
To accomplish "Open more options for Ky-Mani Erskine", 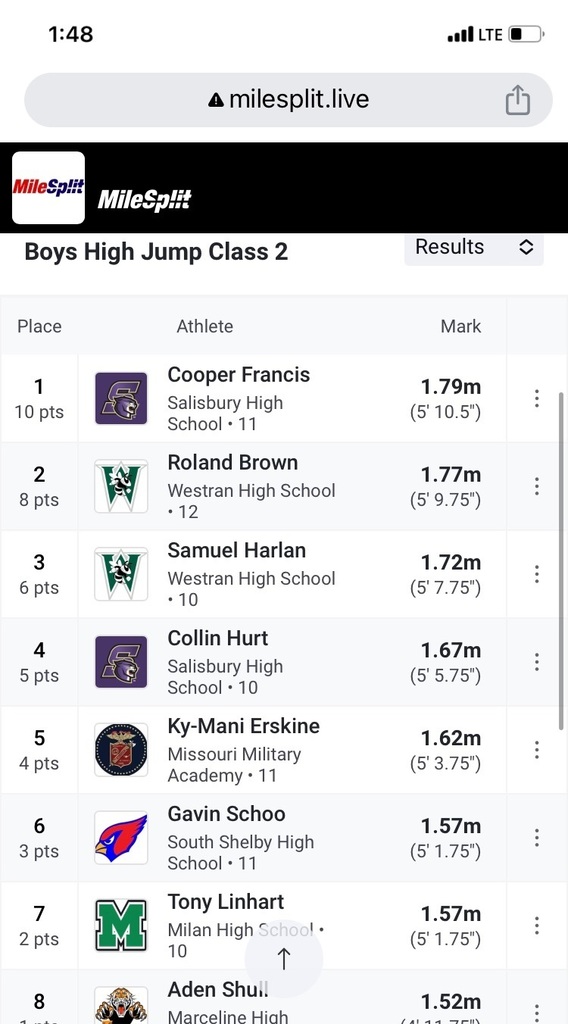I will pyautogui.click(x=536, y=750).
